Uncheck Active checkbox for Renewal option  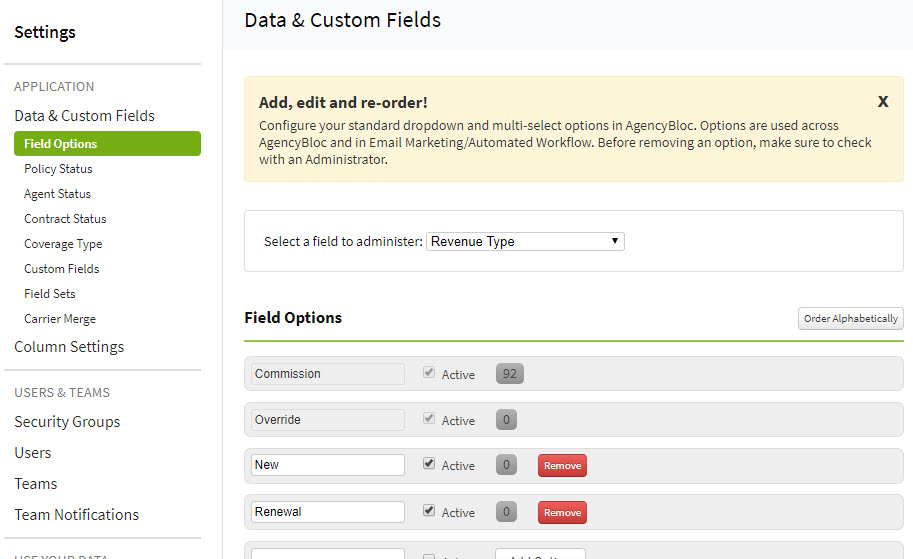tap(429, 511)
